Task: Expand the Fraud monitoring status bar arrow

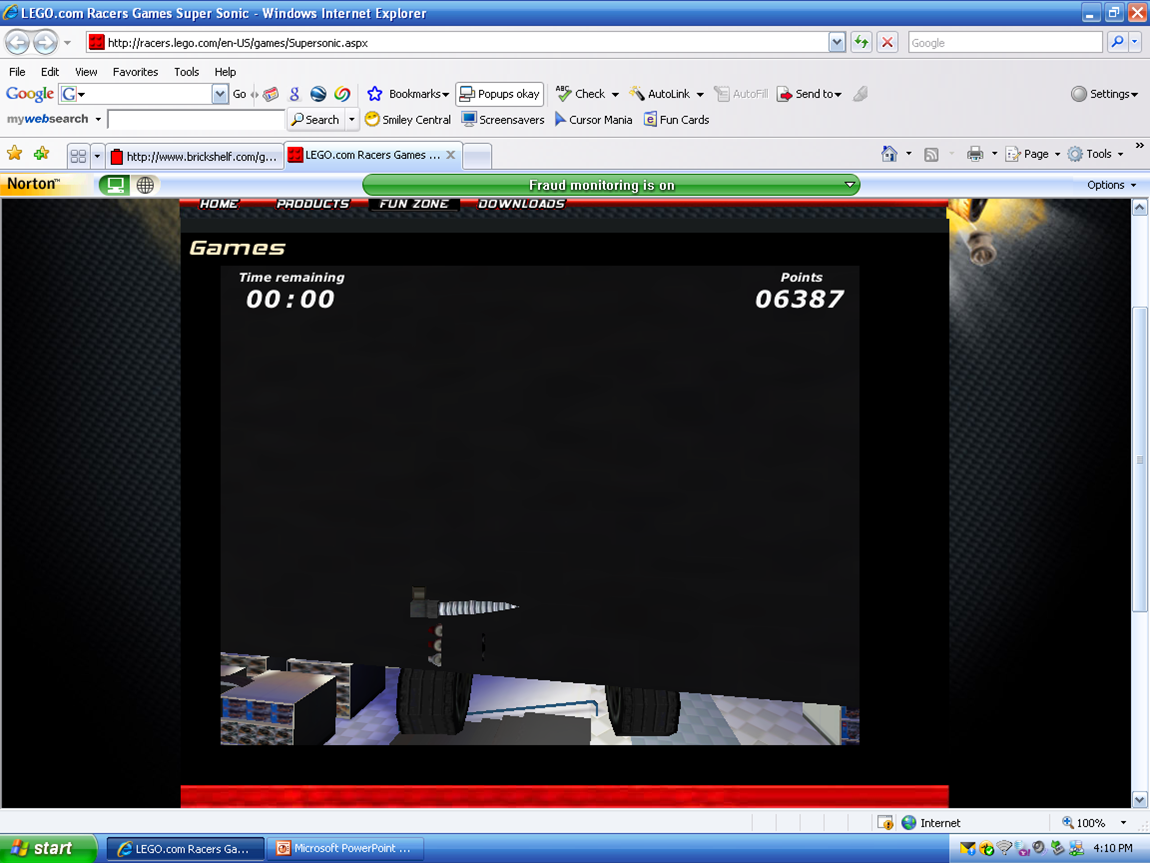Action: [x=849, y=184]
